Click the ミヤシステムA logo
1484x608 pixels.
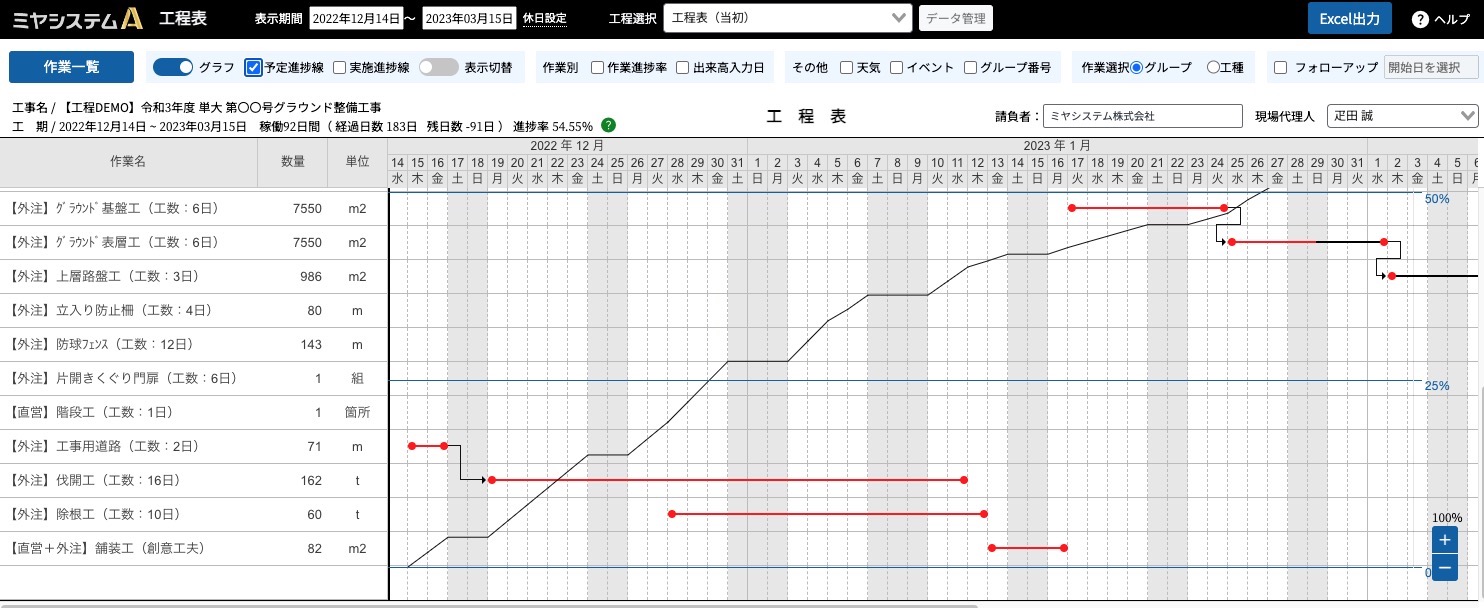click(77, 18)
